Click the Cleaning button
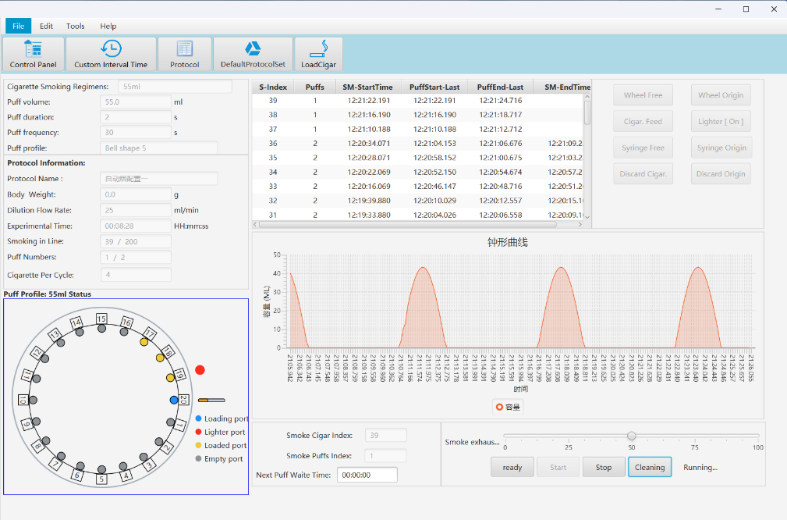Viewport: 787px width, 520px height. pyautogui.click(x=649, y=467)
